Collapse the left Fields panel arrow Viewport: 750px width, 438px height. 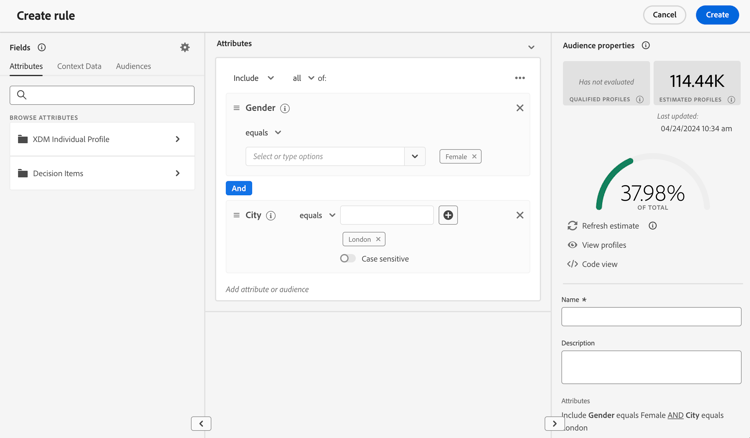[201, 424]
